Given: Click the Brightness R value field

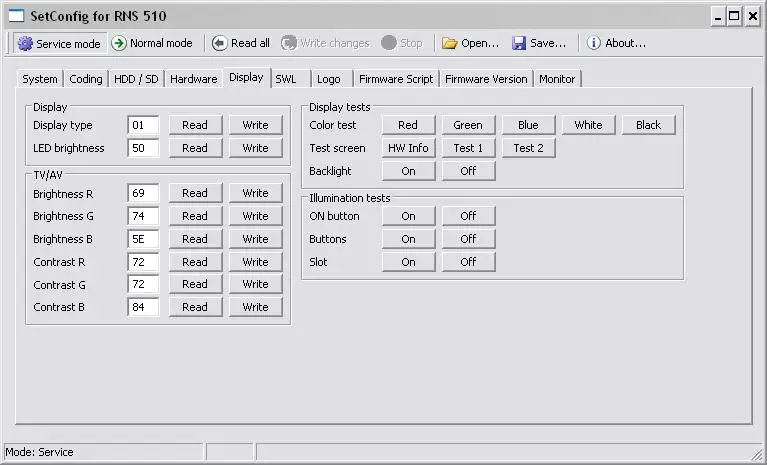Looking at the screenshot, I should pos(143,193).
